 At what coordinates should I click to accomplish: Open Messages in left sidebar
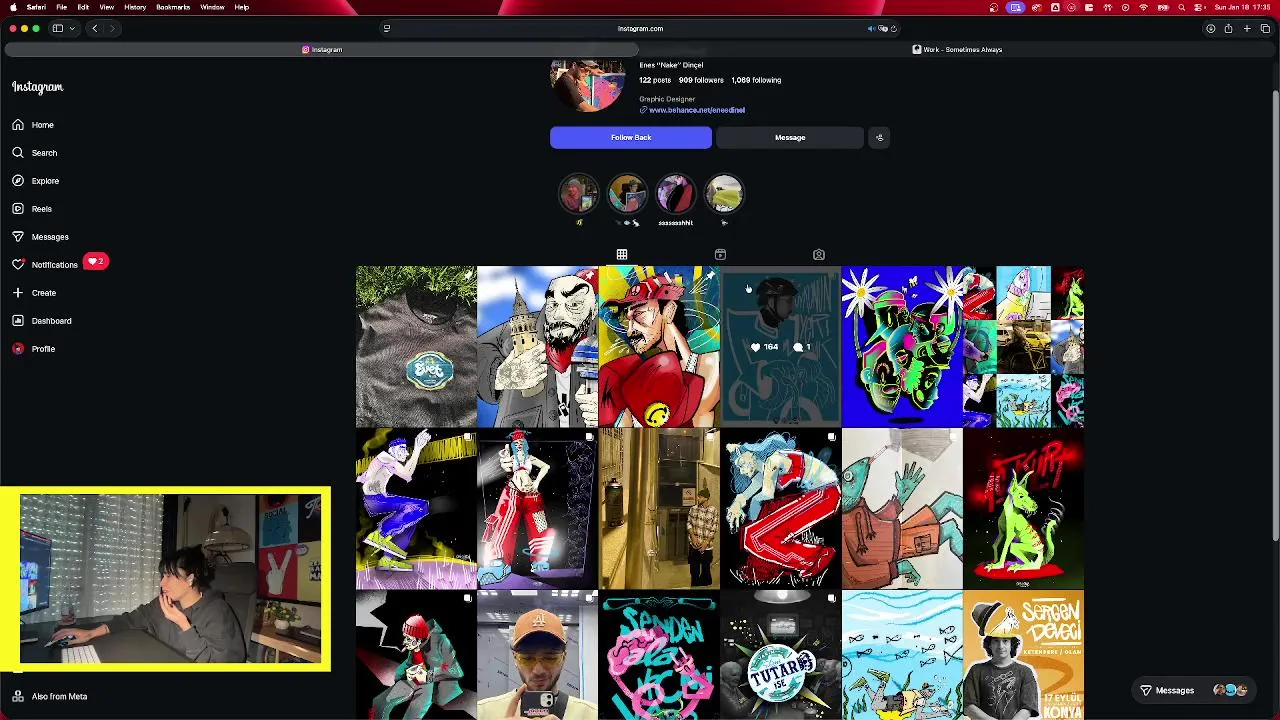(x=40, y=237)
